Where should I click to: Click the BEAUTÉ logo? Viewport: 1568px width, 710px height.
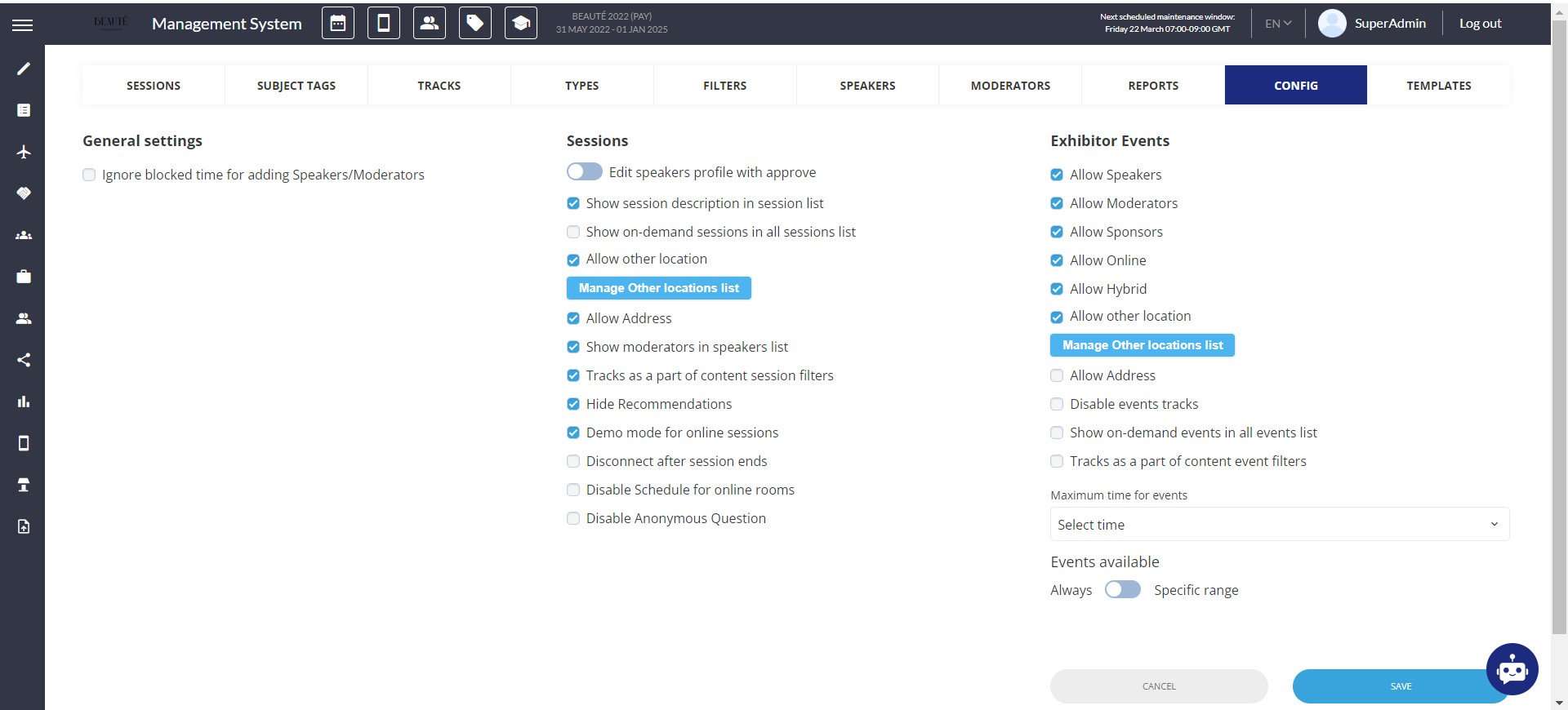click(x=111, y=23)
